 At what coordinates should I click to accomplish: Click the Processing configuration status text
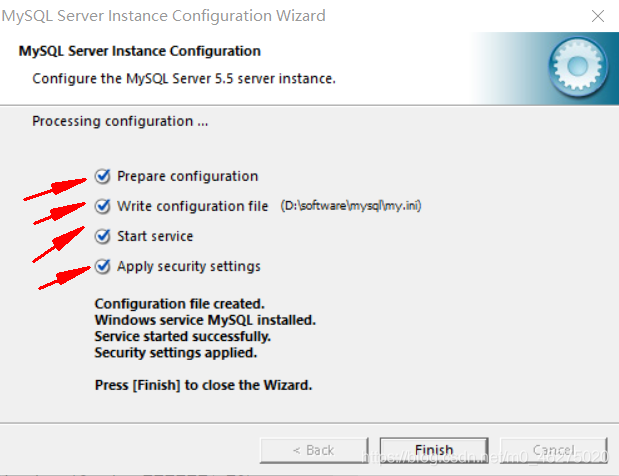tap(120, 121)
